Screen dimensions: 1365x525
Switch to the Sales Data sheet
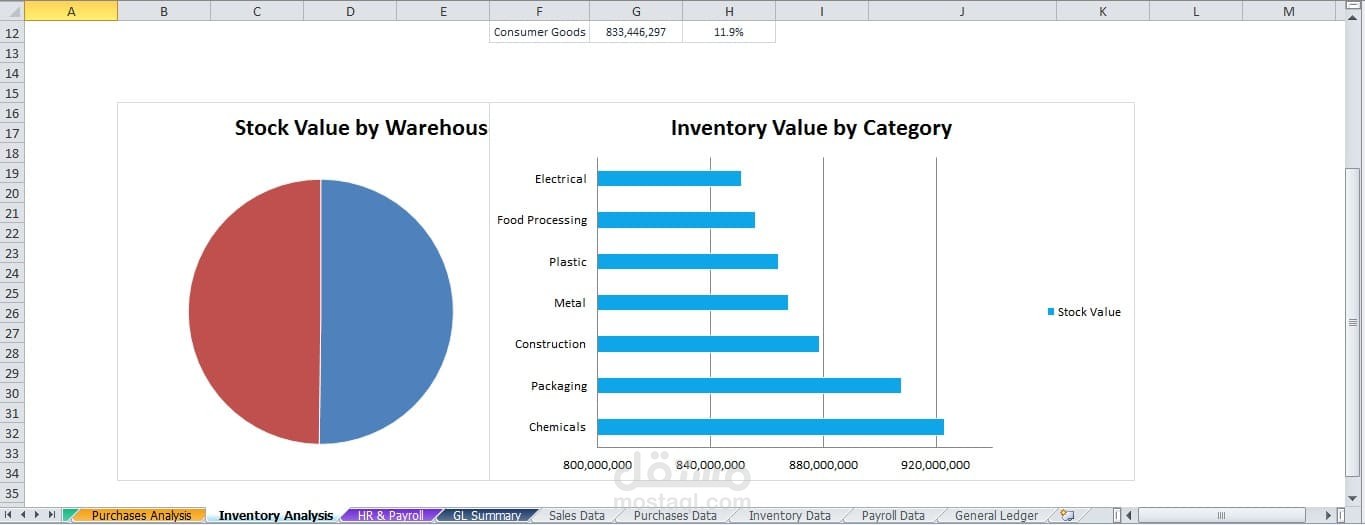click(576, 515)
